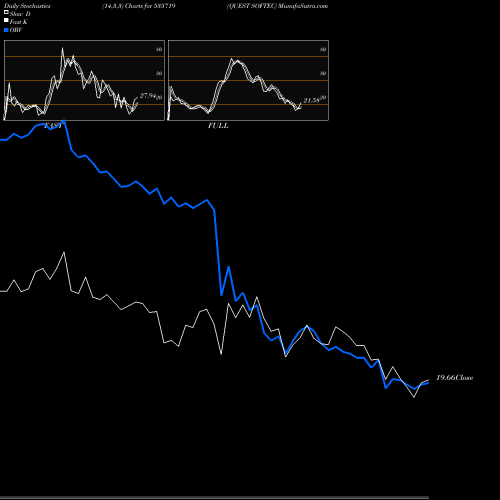This screenshot has width=500, height=500.
Task: Click the 'Slow D' legend label
Action: (20, 14)
